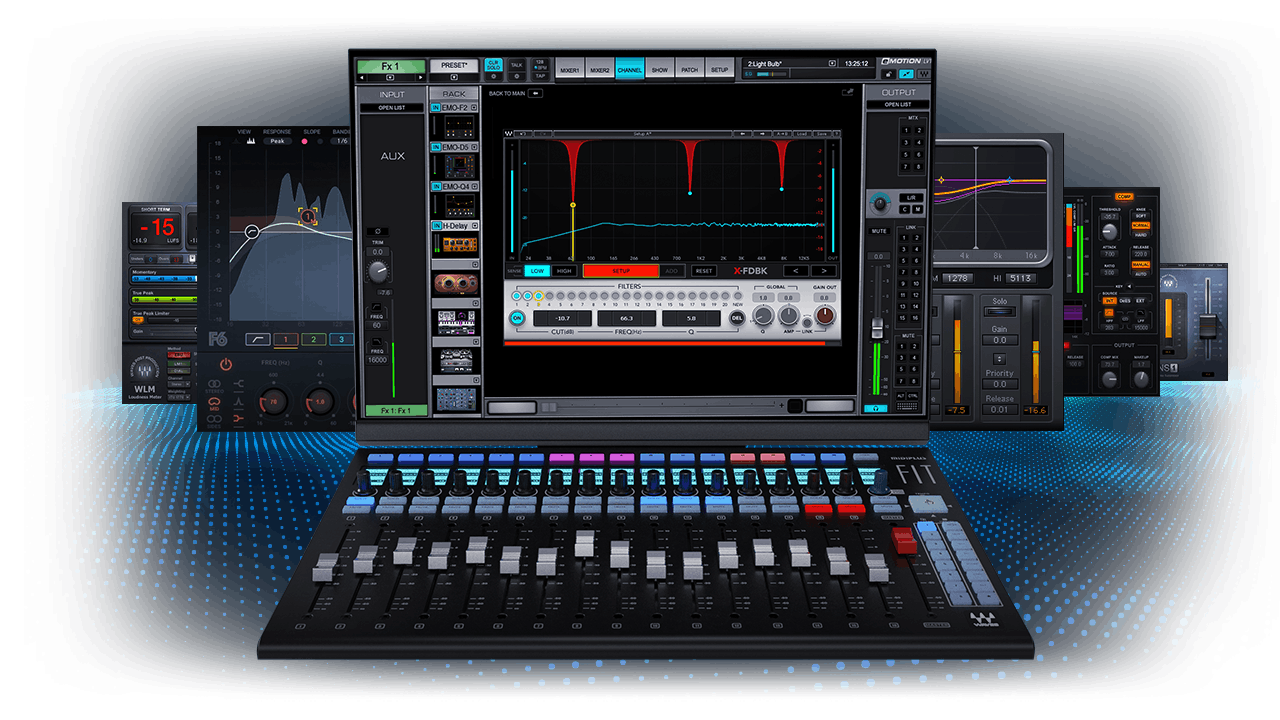Click the global Q knob

(x=763, y=316)
